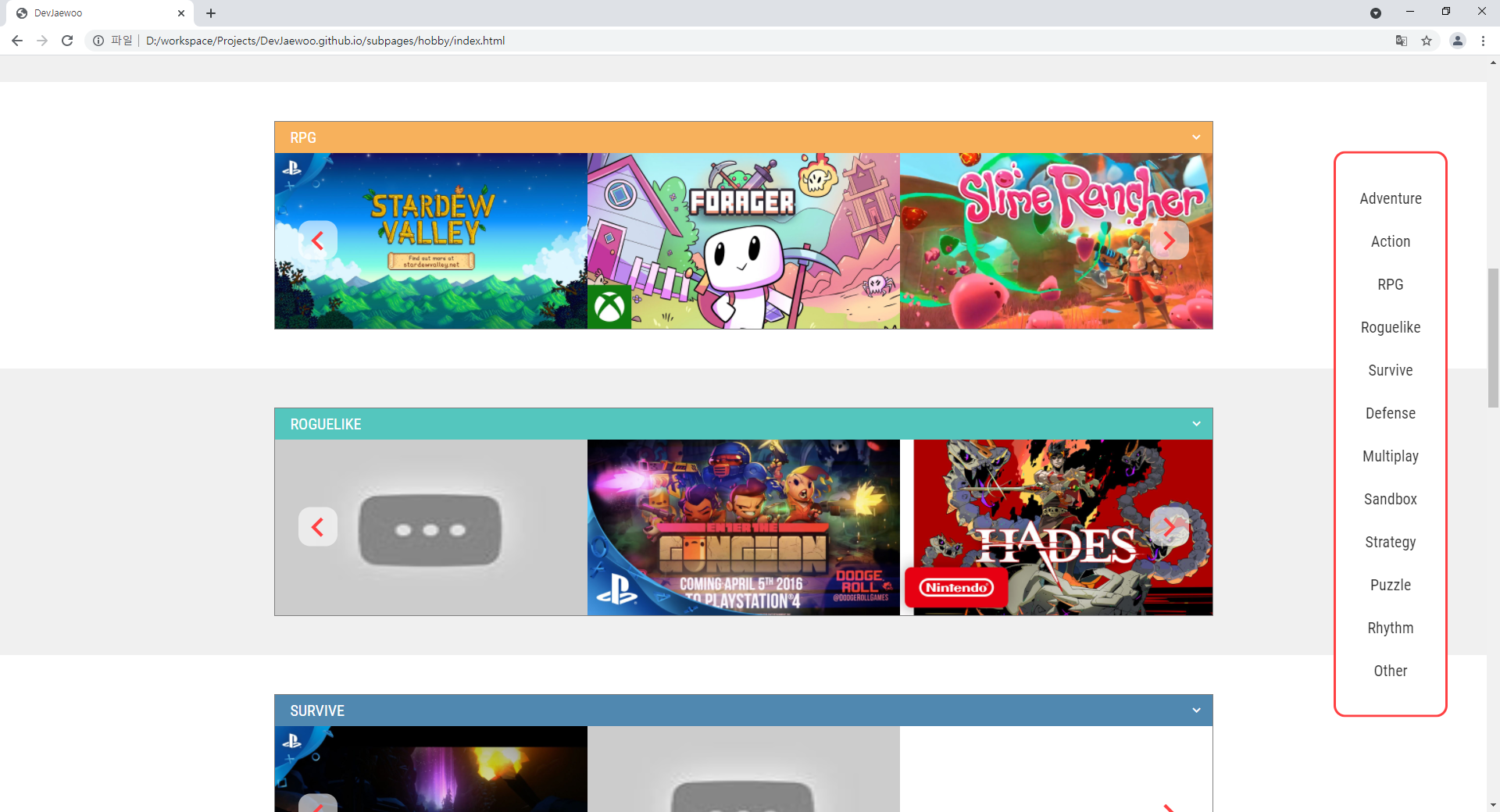The height and width of the screenshot is (812, 1500).
Task: Select Multiplay in the sidebar
Action: [1391, 456]
